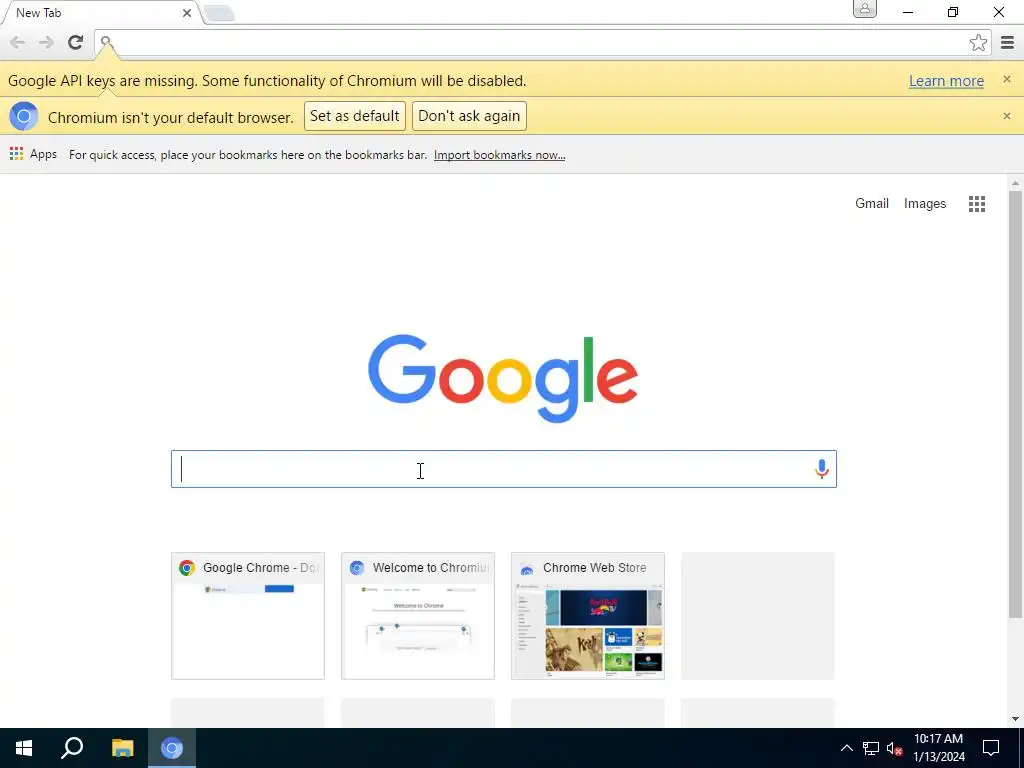Open Gmail link
Image resolution: width=1024 pixels, height=768 pixels.
[x=872, y=204]
